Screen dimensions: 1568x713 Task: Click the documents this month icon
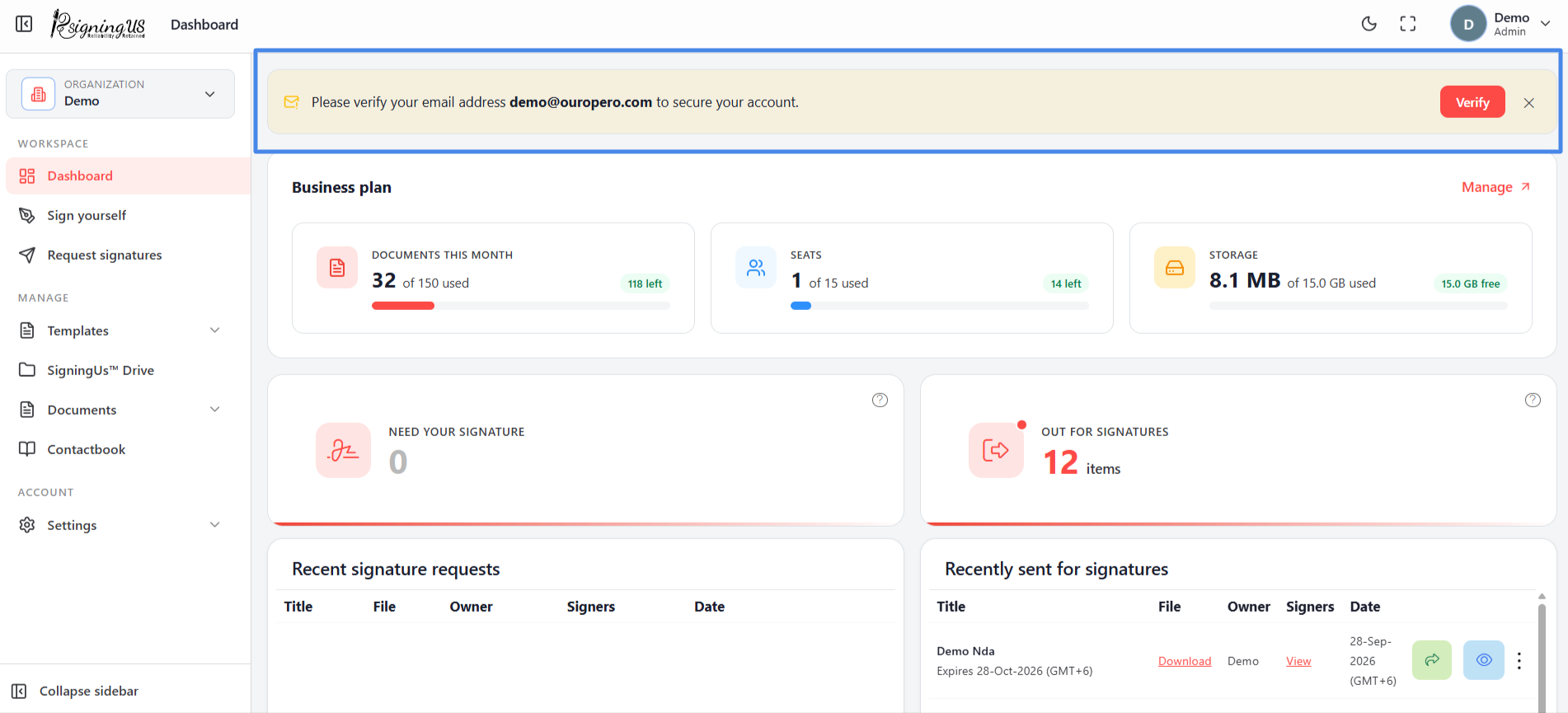[337, 267]
